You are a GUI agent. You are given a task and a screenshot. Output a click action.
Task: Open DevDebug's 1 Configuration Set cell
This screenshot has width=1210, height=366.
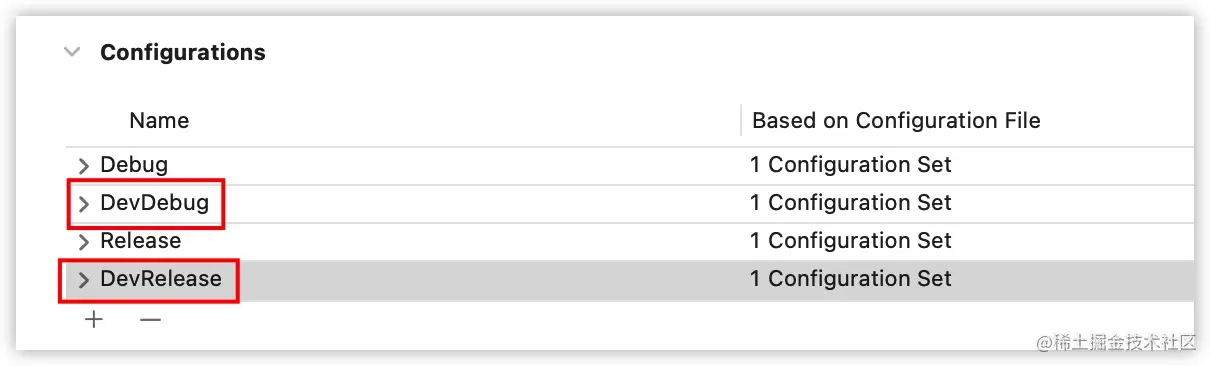(851, 203)
